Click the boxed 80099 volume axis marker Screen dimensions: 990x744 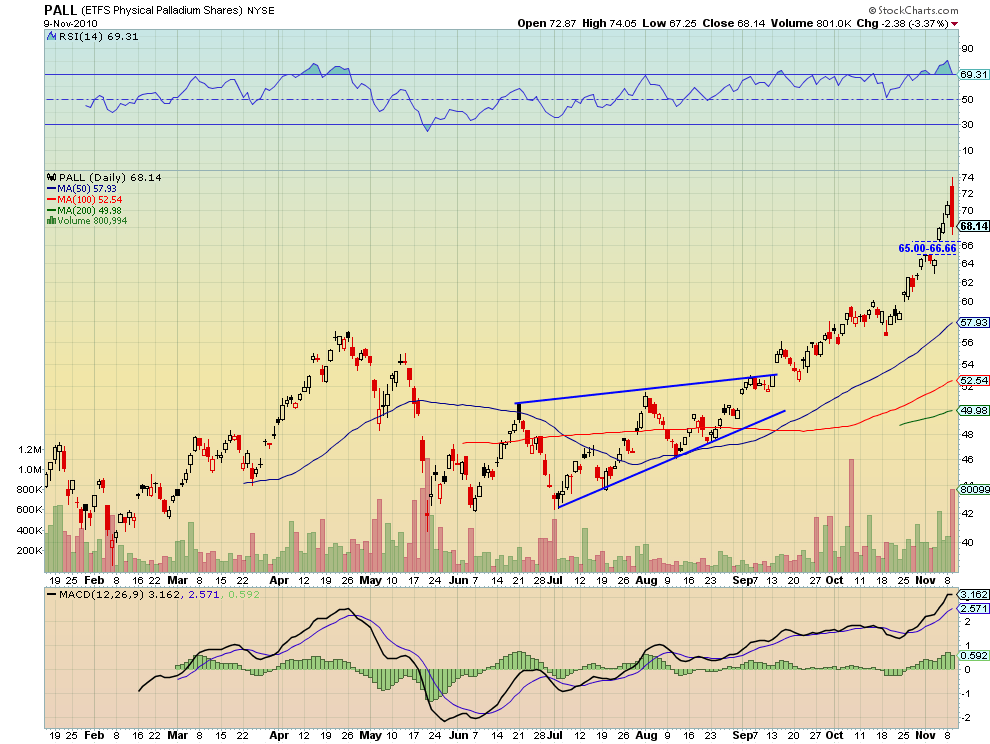(974, 489)
